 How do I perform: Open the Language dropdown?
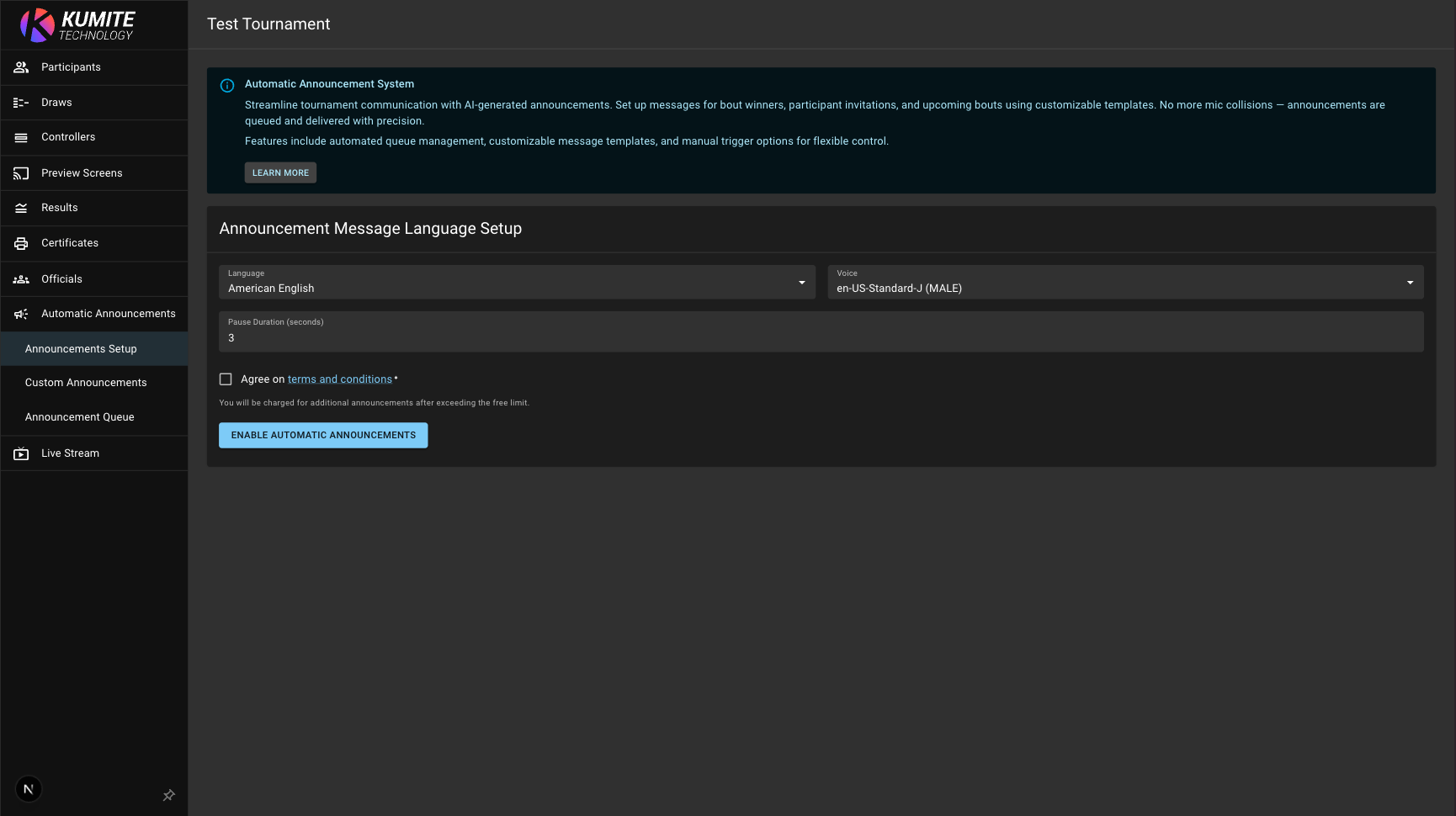tap(517, 283)
